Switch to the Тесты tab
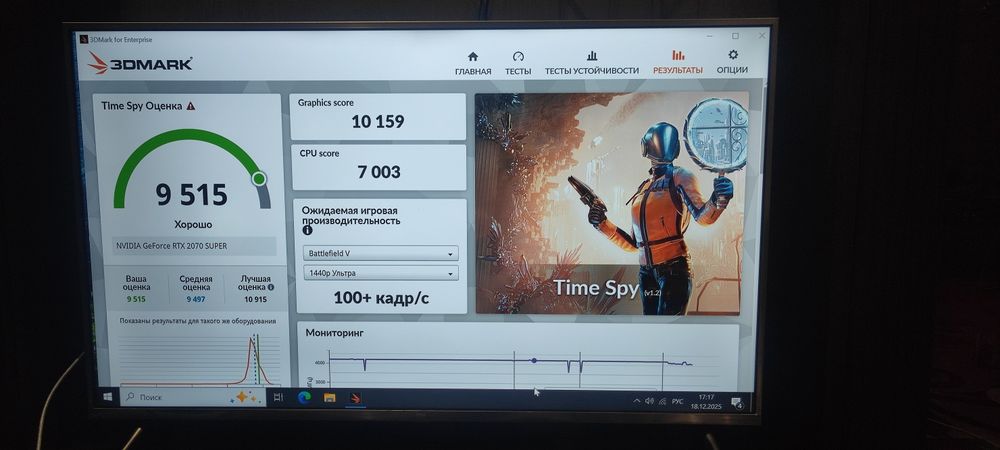 [x=518, y=63]
